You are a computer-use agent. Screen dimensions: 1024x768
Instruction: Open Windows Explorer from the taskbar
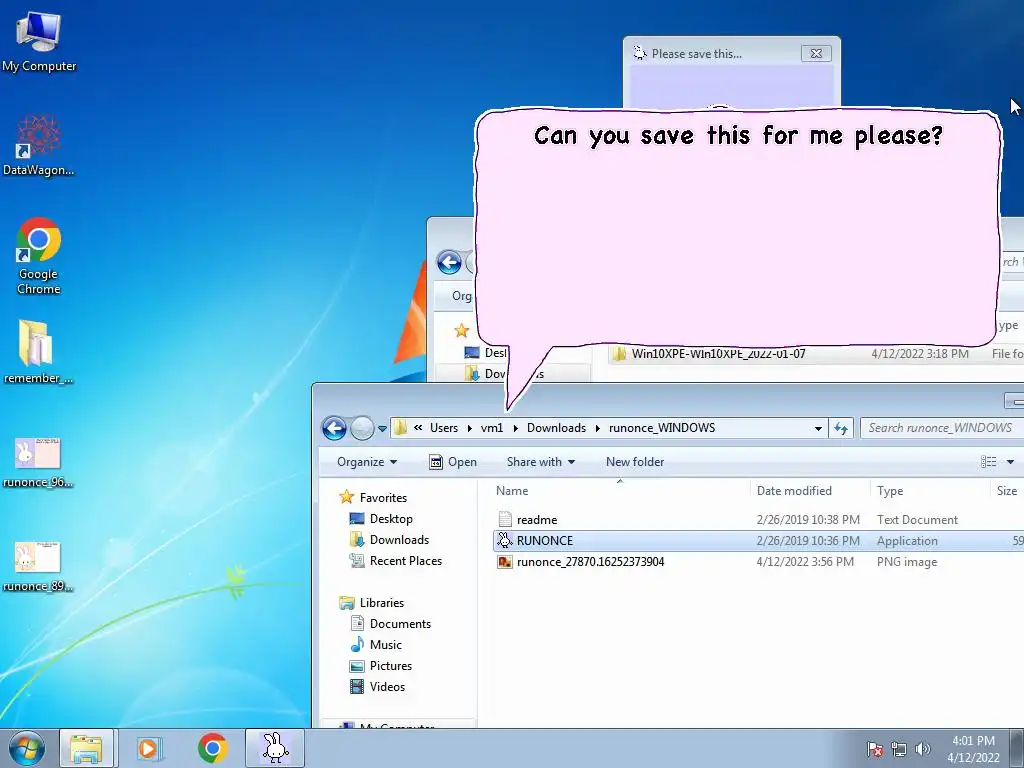click(x=87, y=748)
